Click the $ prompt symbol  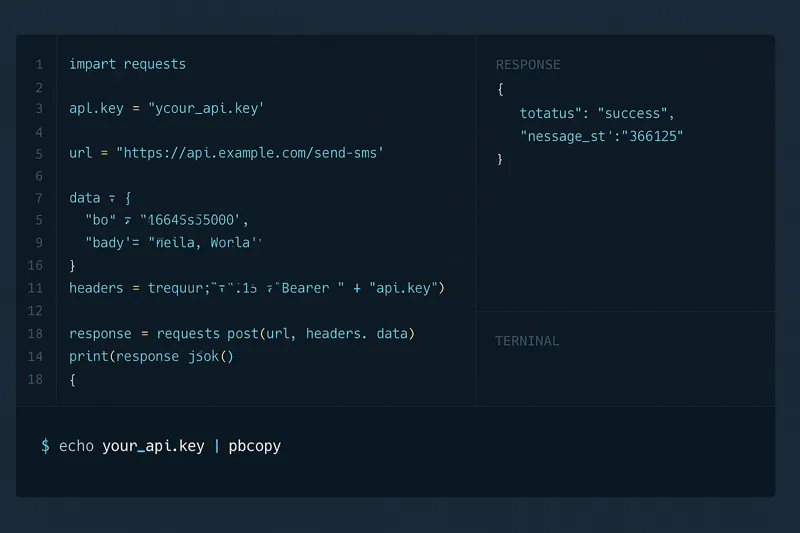(x=45, y=446)
